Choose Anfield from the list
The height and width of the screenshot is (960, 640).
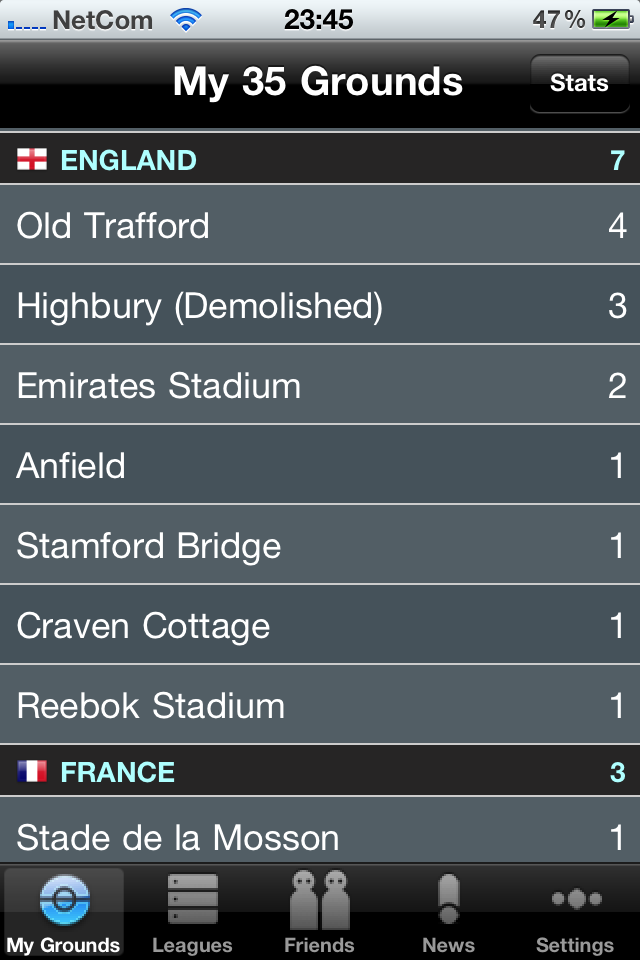320,465
